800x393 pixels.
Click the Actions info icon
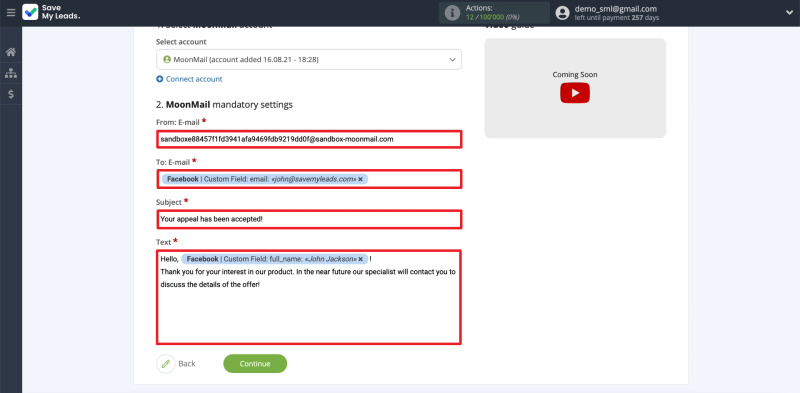pyautogui.click(x=452, y=13)
